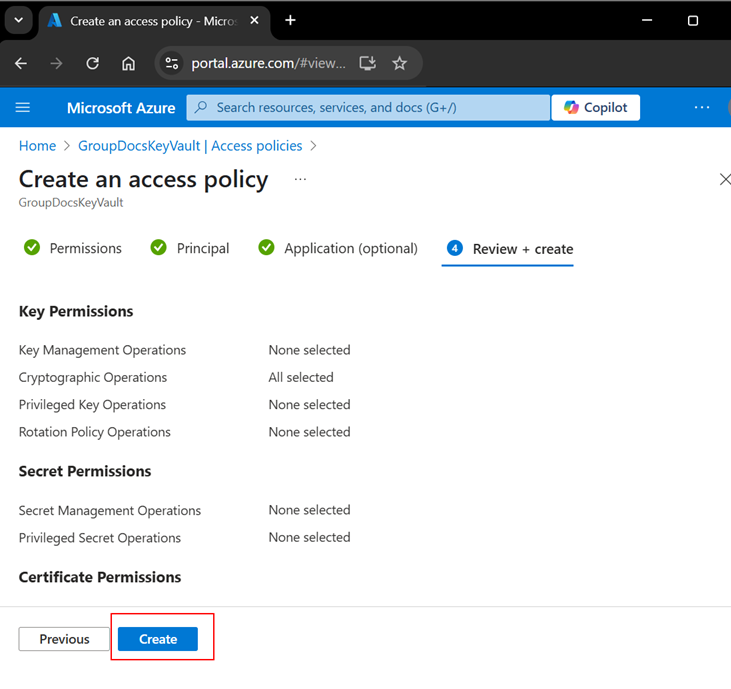Screen dimensions: 731x689
Task: Open the ellipsis next to page title
Action: [300, 180]
